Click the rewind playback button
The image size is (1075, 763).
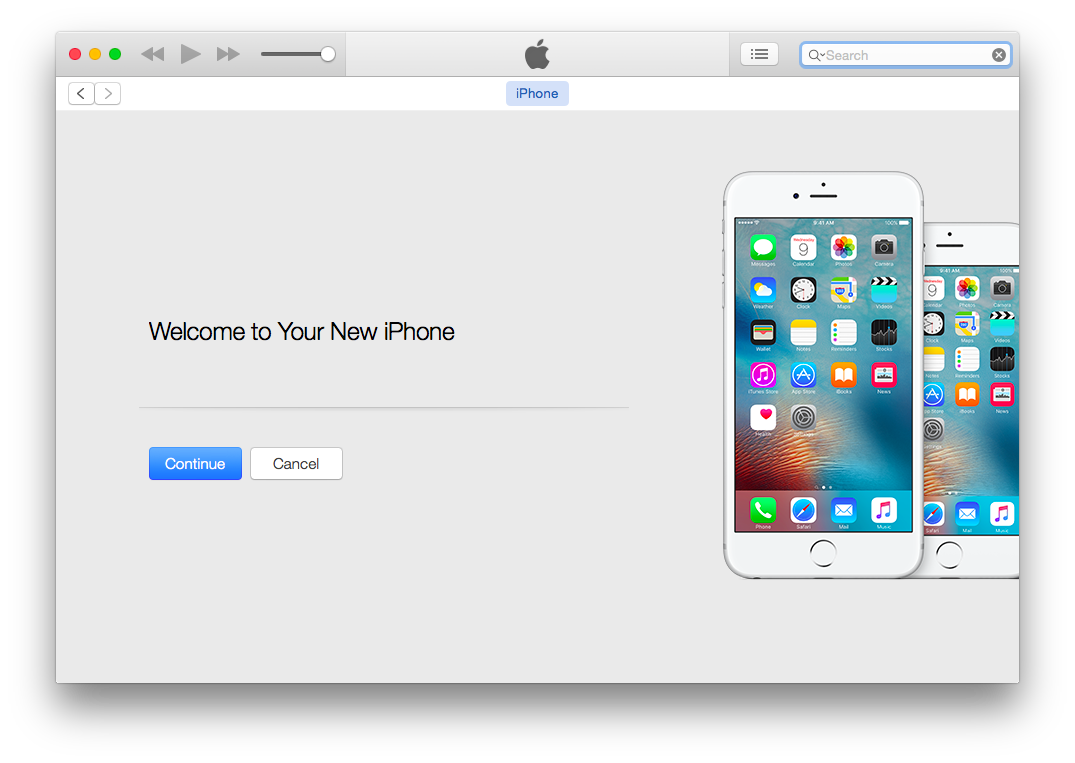pos(152,54)
